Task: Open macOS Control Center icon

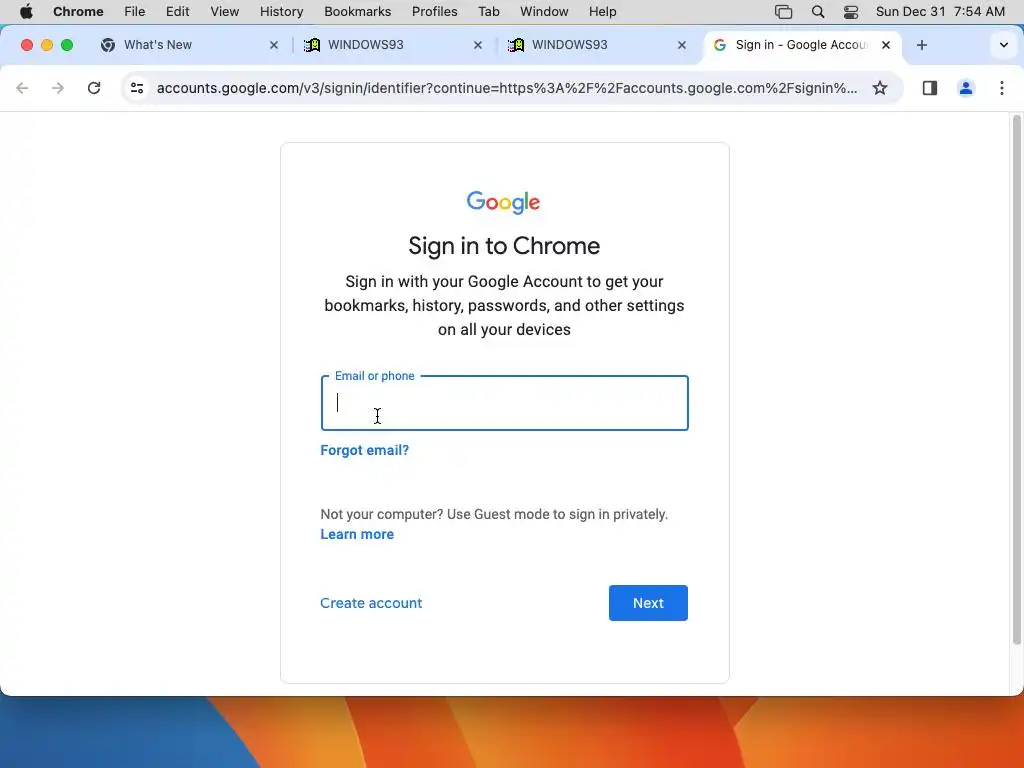Action: click(850, 12)
